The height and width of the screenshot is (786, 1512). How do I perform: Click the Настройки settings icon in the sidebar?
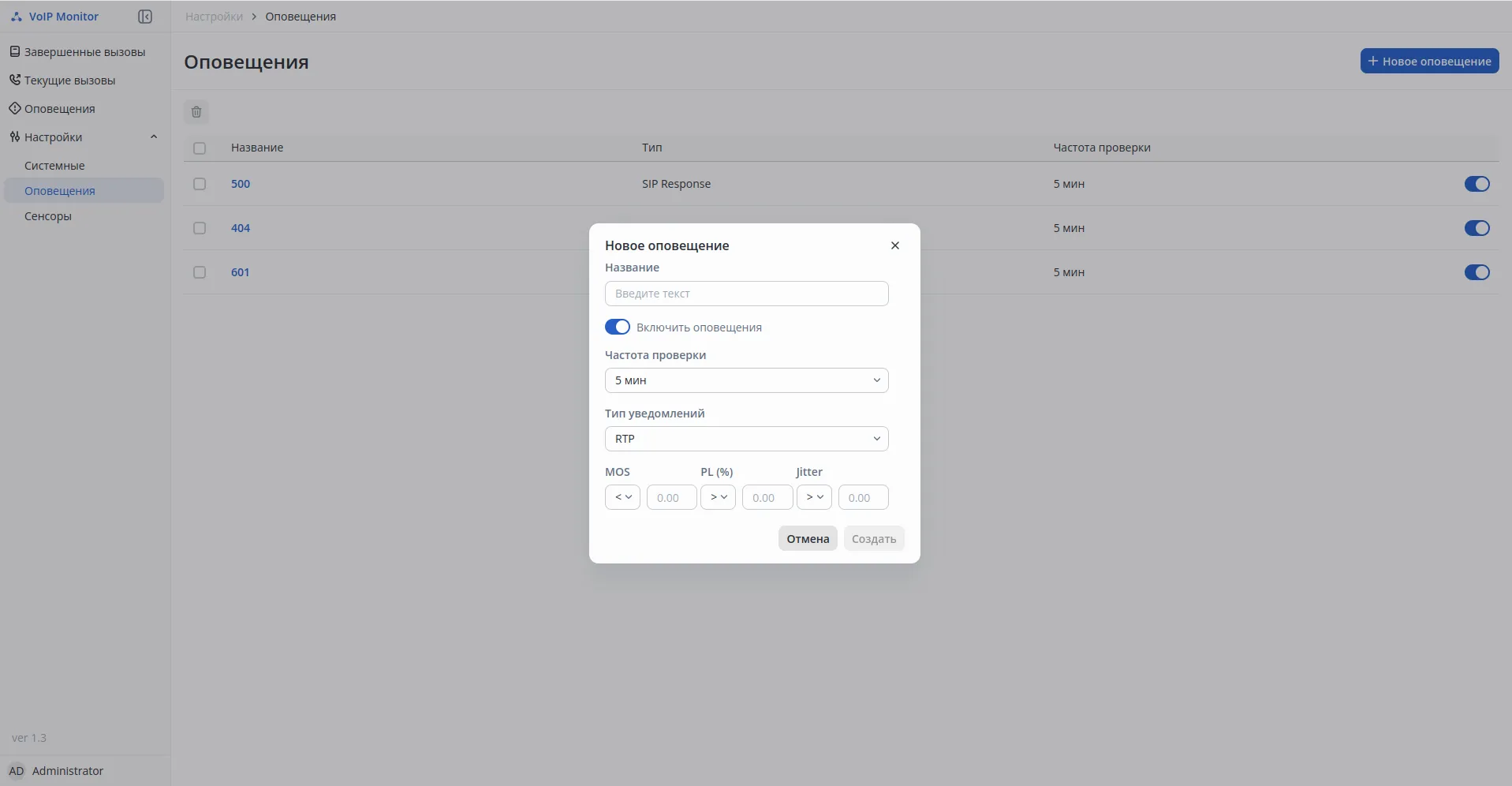[x=14, y=137]
